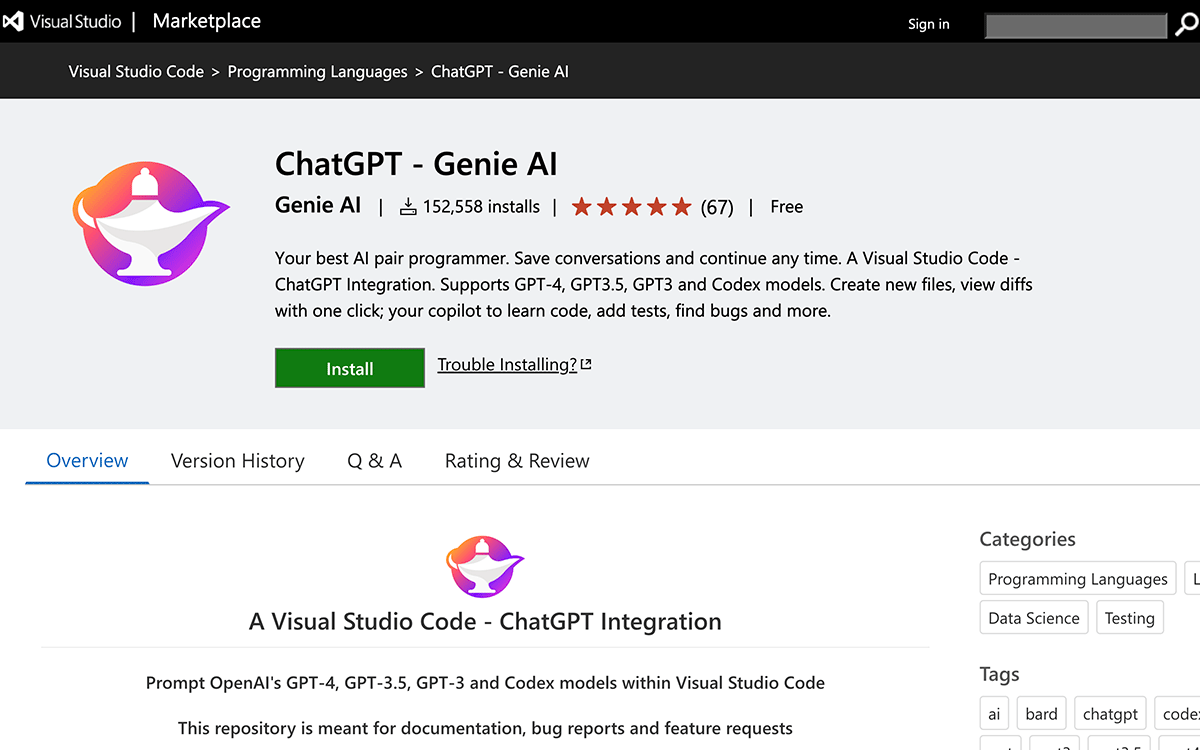This screenshot has width=1200, height=750.
Task: Click the search input field
Action: (1075, 24)
